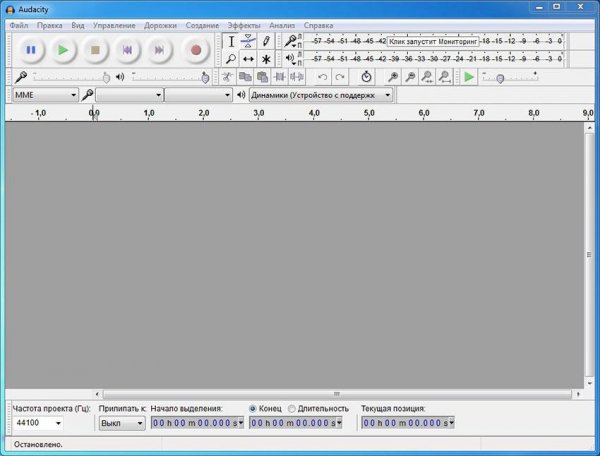Open the Прилипать к Выкл dropdown
The width and height of the screenshot is (600, 456).
(x=122, y=423)
